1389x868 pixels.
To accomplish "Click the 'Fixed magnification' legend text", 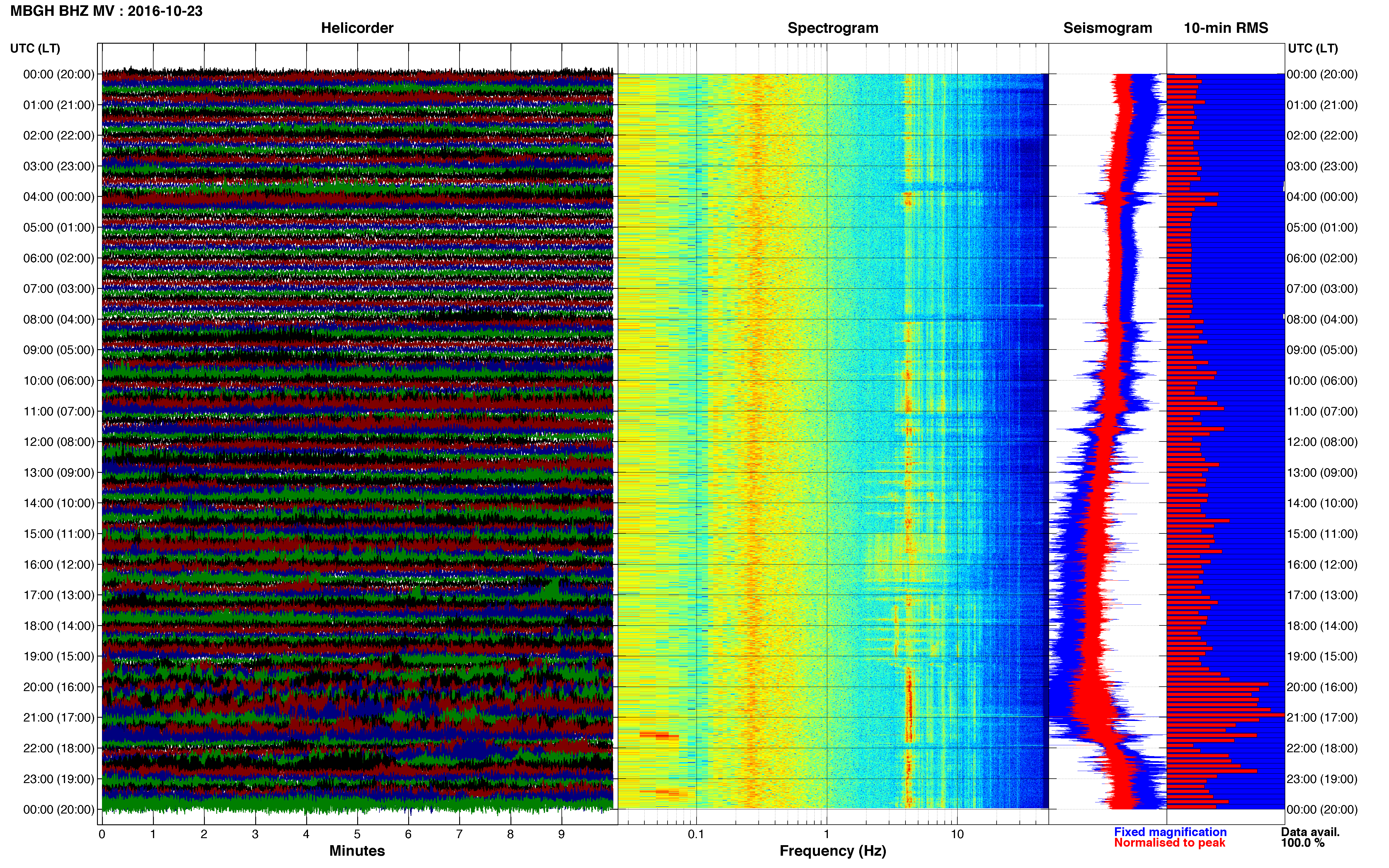I will (1170, 832).
